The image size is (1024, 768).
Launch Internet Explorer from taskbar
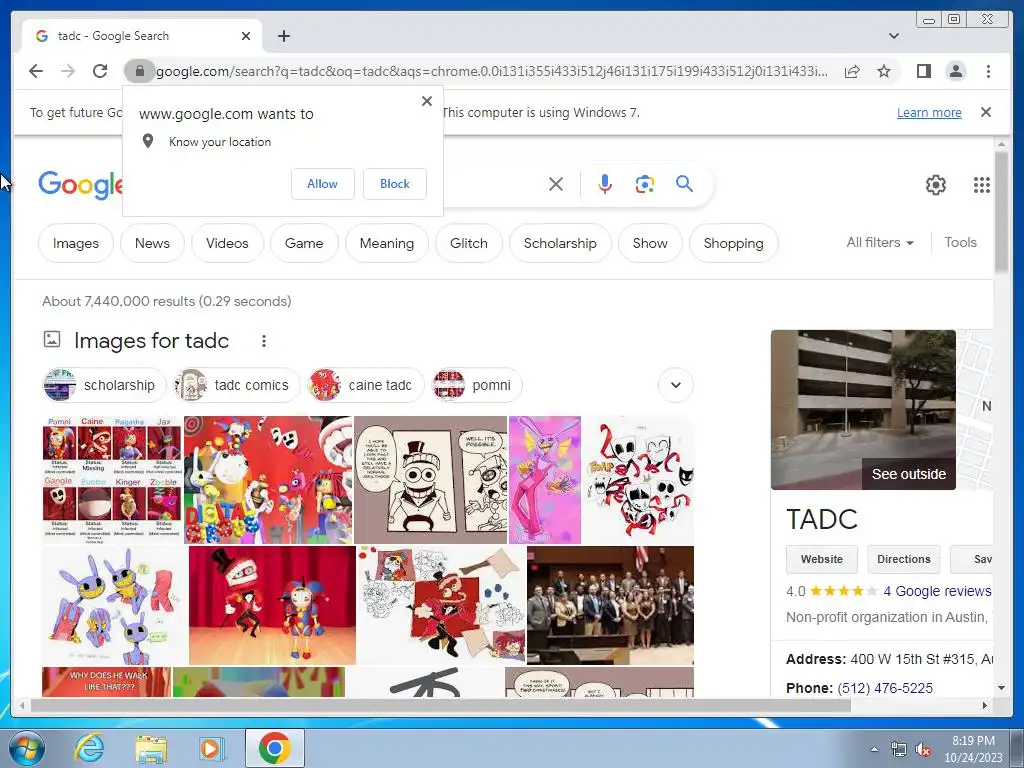point(89,748)
